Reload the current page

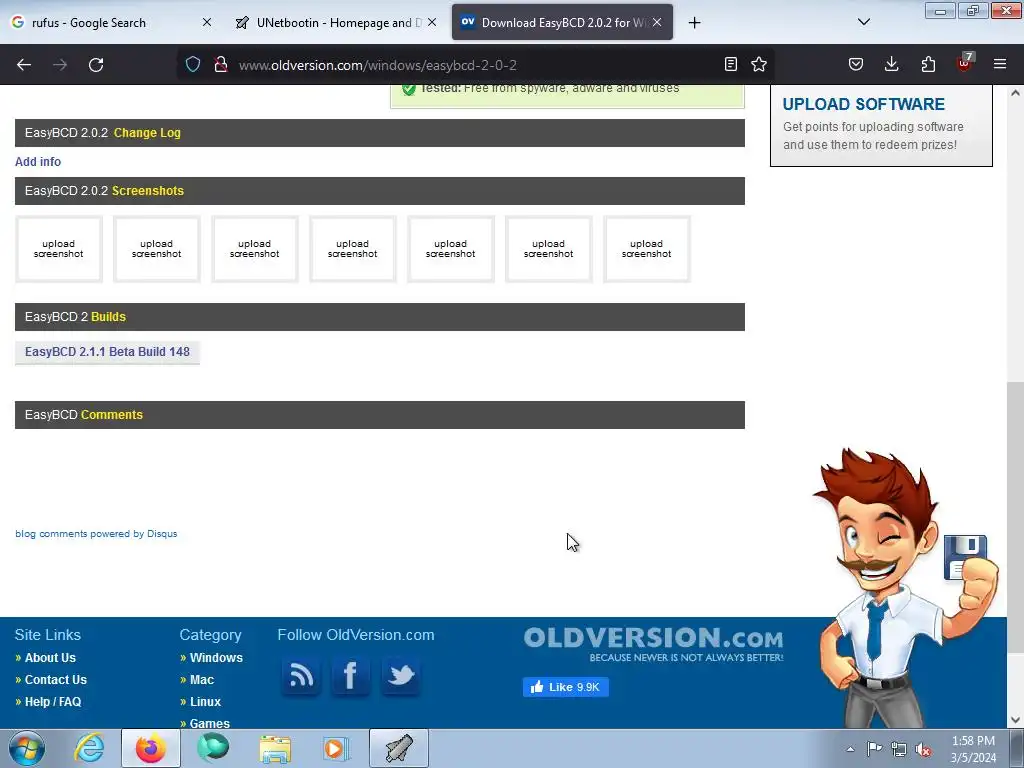[x=96, y=65]
